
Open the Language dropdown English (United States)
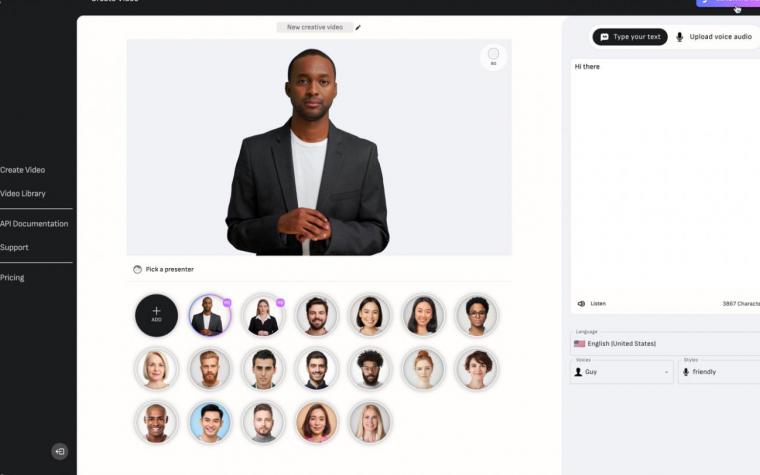665,344
